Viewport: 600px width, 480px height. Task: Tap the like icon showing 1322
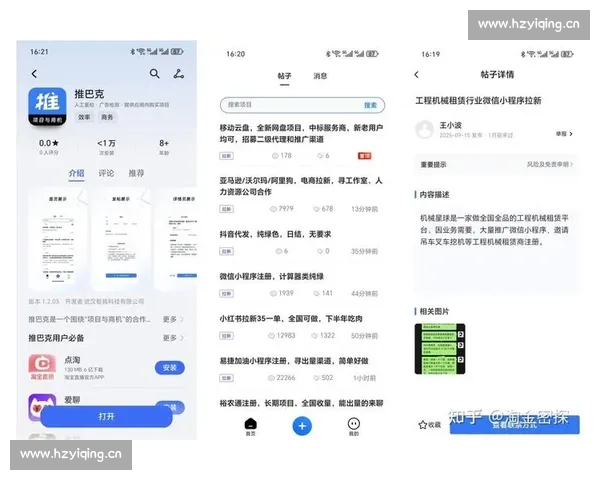pos(315,336)
